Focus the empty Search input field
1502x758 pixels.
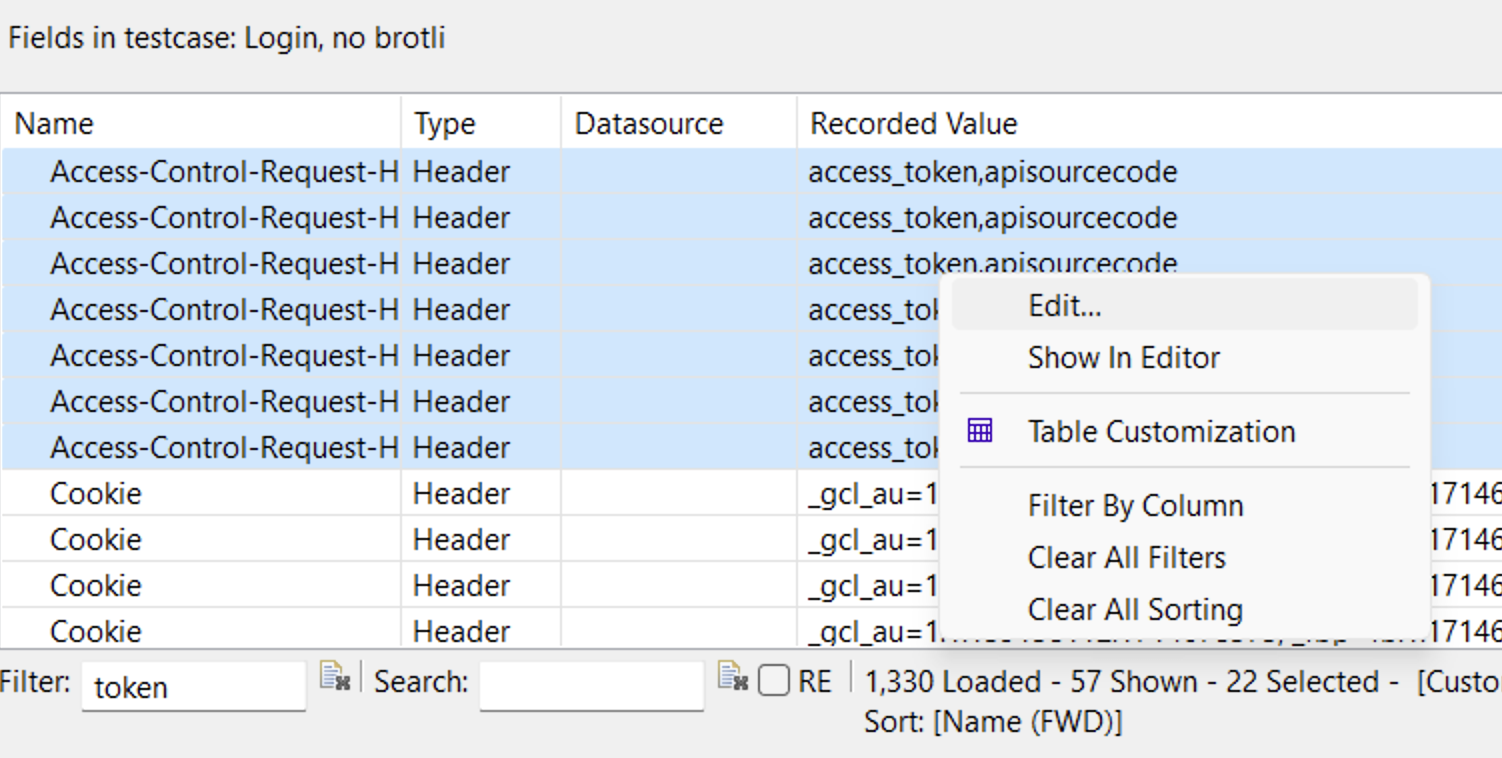click(x=591, y=686)
